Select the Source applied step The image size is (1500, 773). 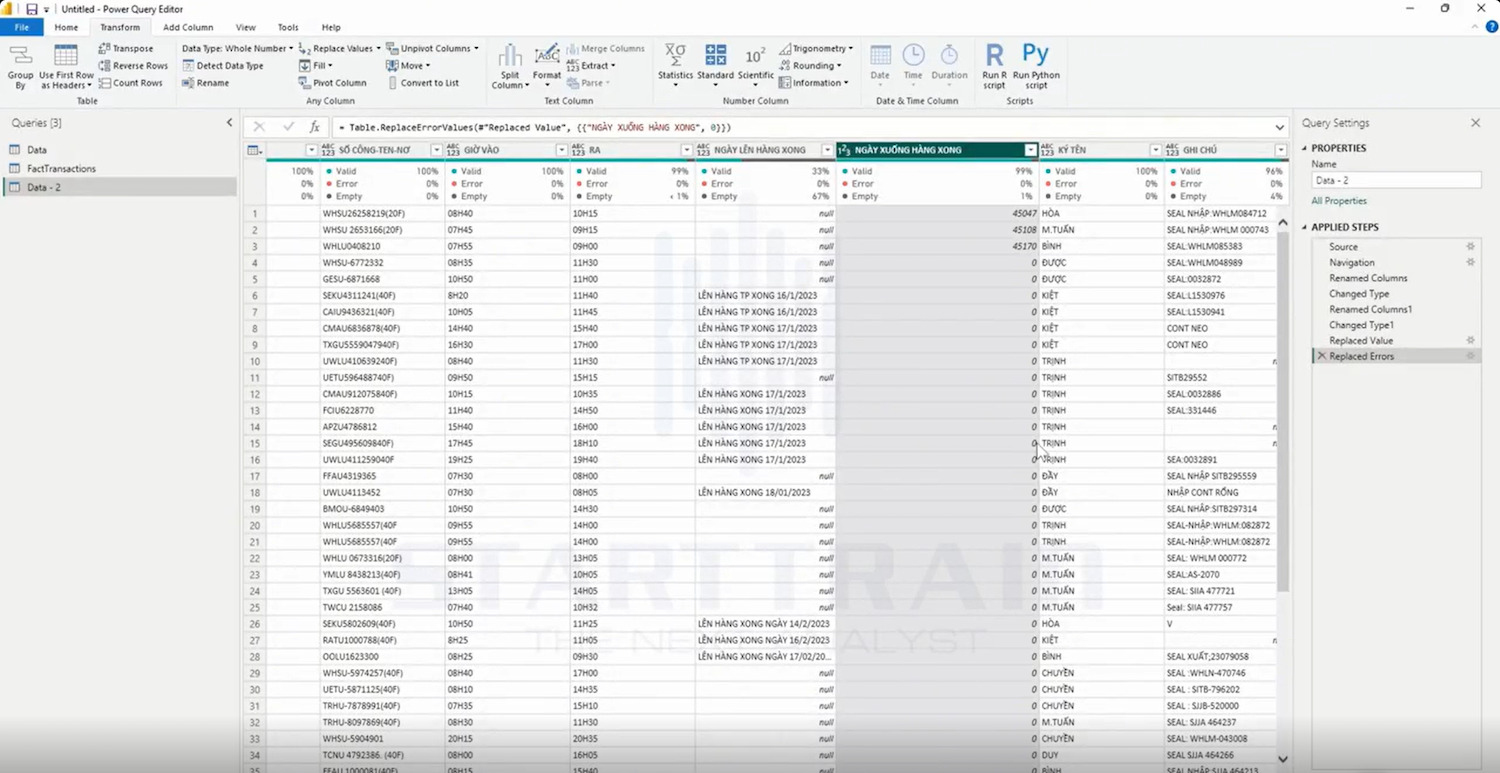coord(1343,247)
